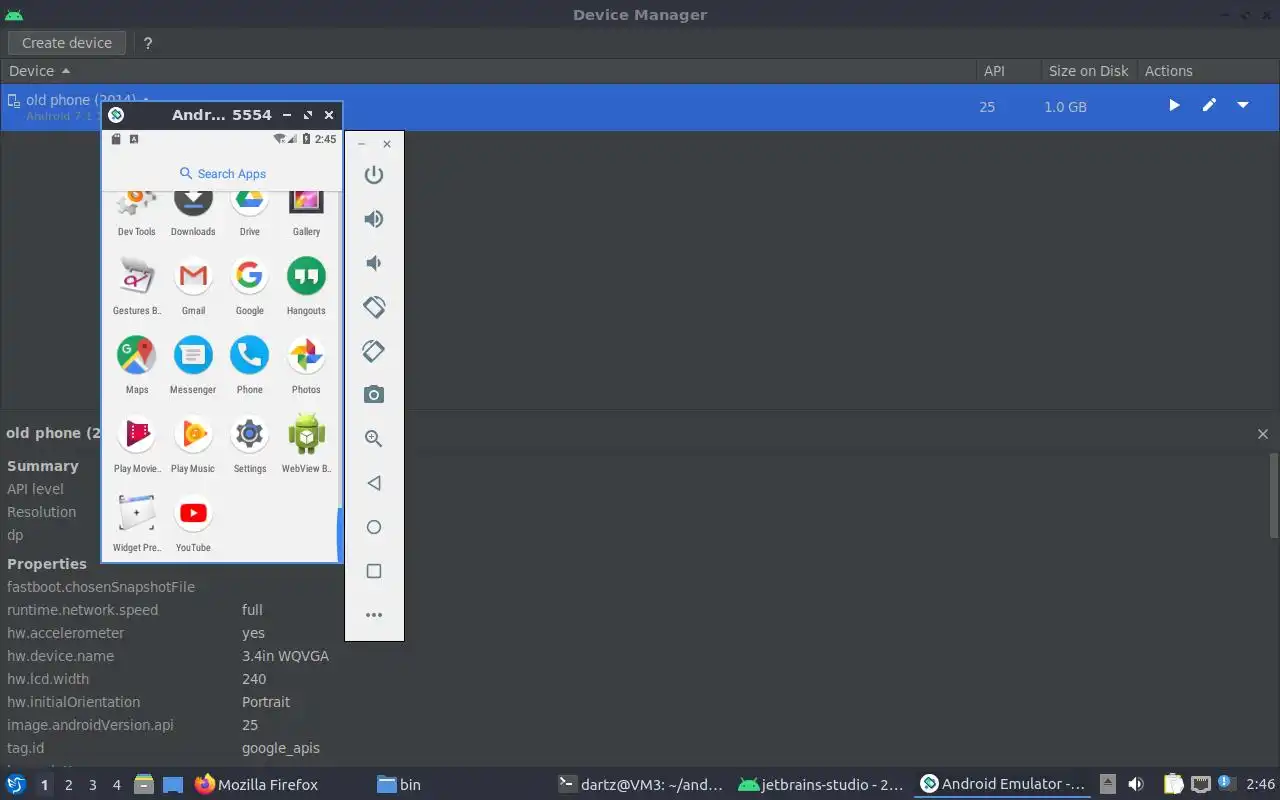Open the Maps app
Viewport: 1280px width, 800px height.
[x=137, y=364]
